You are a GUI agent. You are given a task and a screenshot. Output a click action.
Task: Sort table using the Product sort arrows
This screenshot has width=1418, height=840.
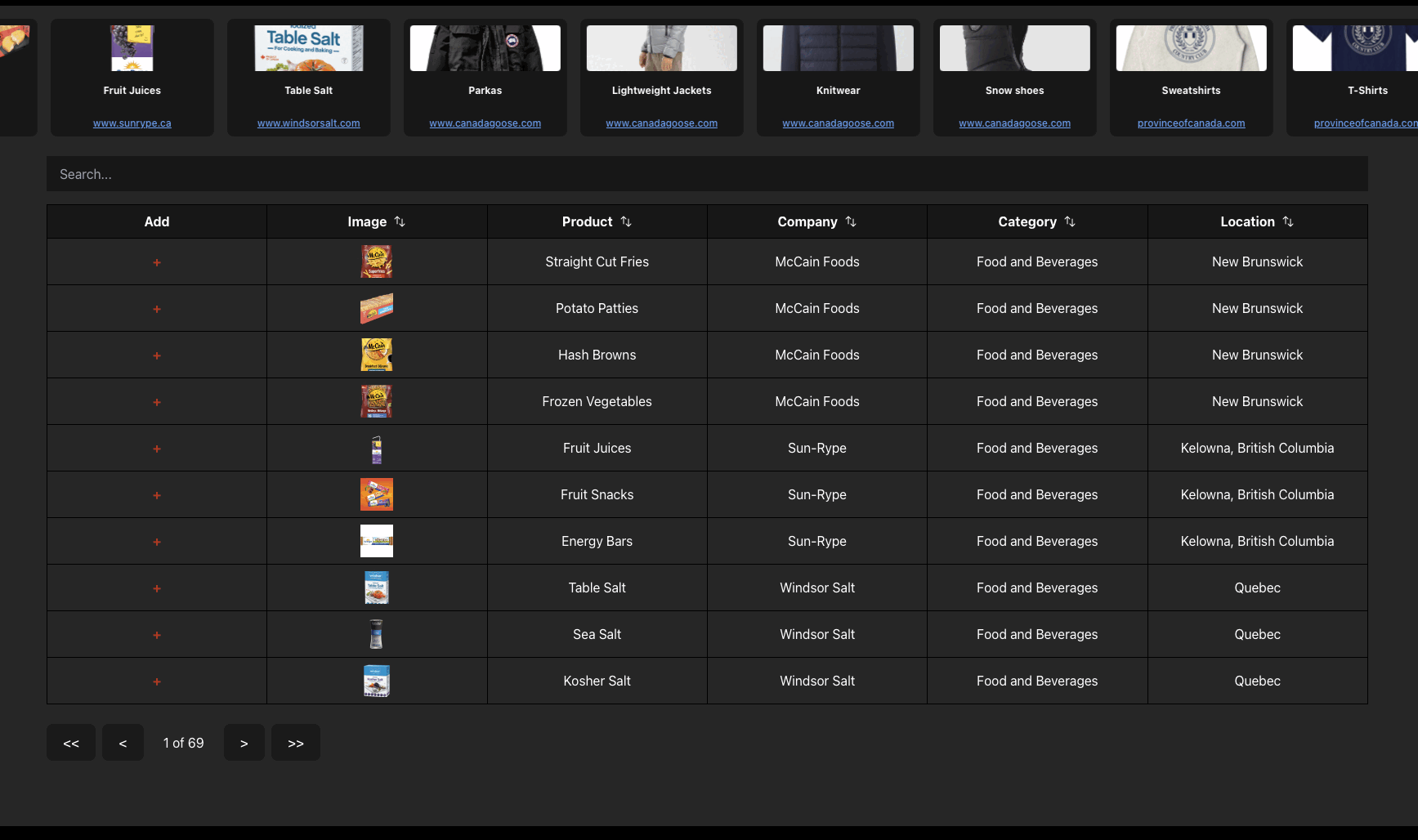[x=626, y=221]
